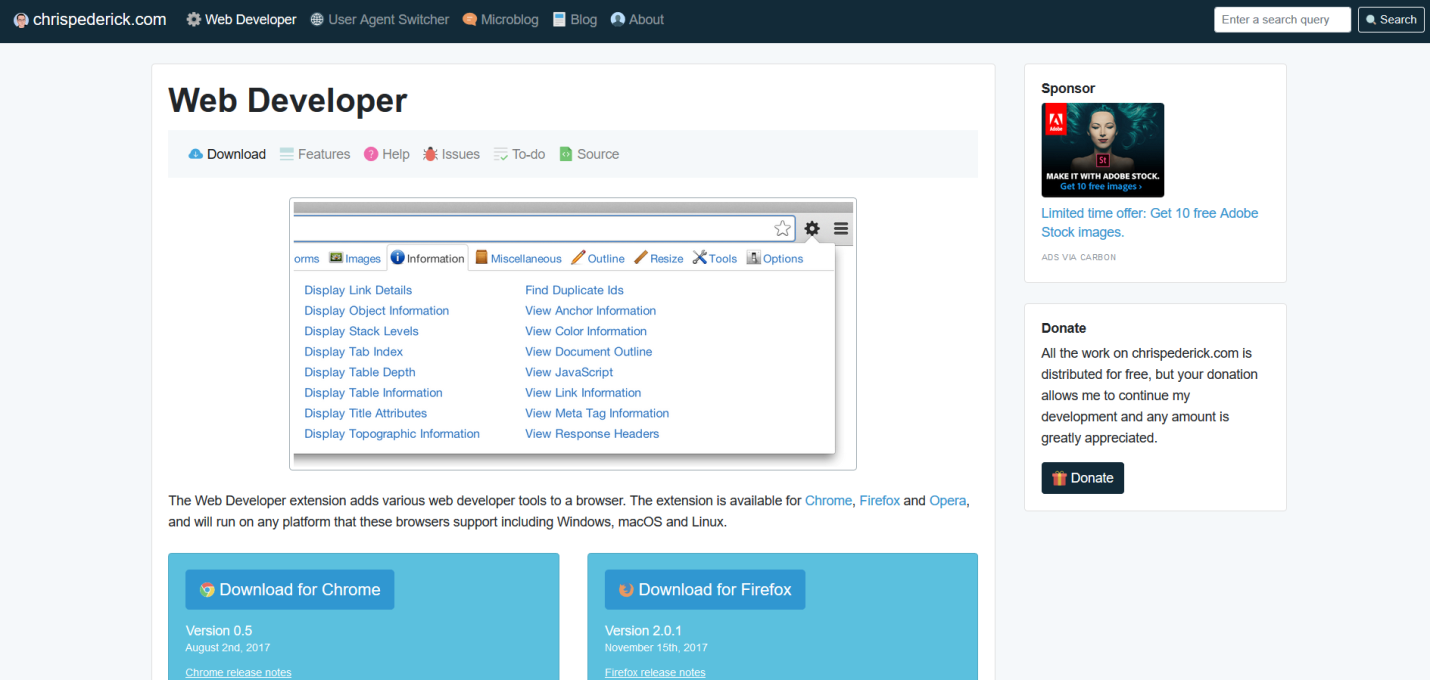Viewport: 1430px width, 680px height.
Task: Open the Firefox release notes link
Action: click(x=655, y=672)
